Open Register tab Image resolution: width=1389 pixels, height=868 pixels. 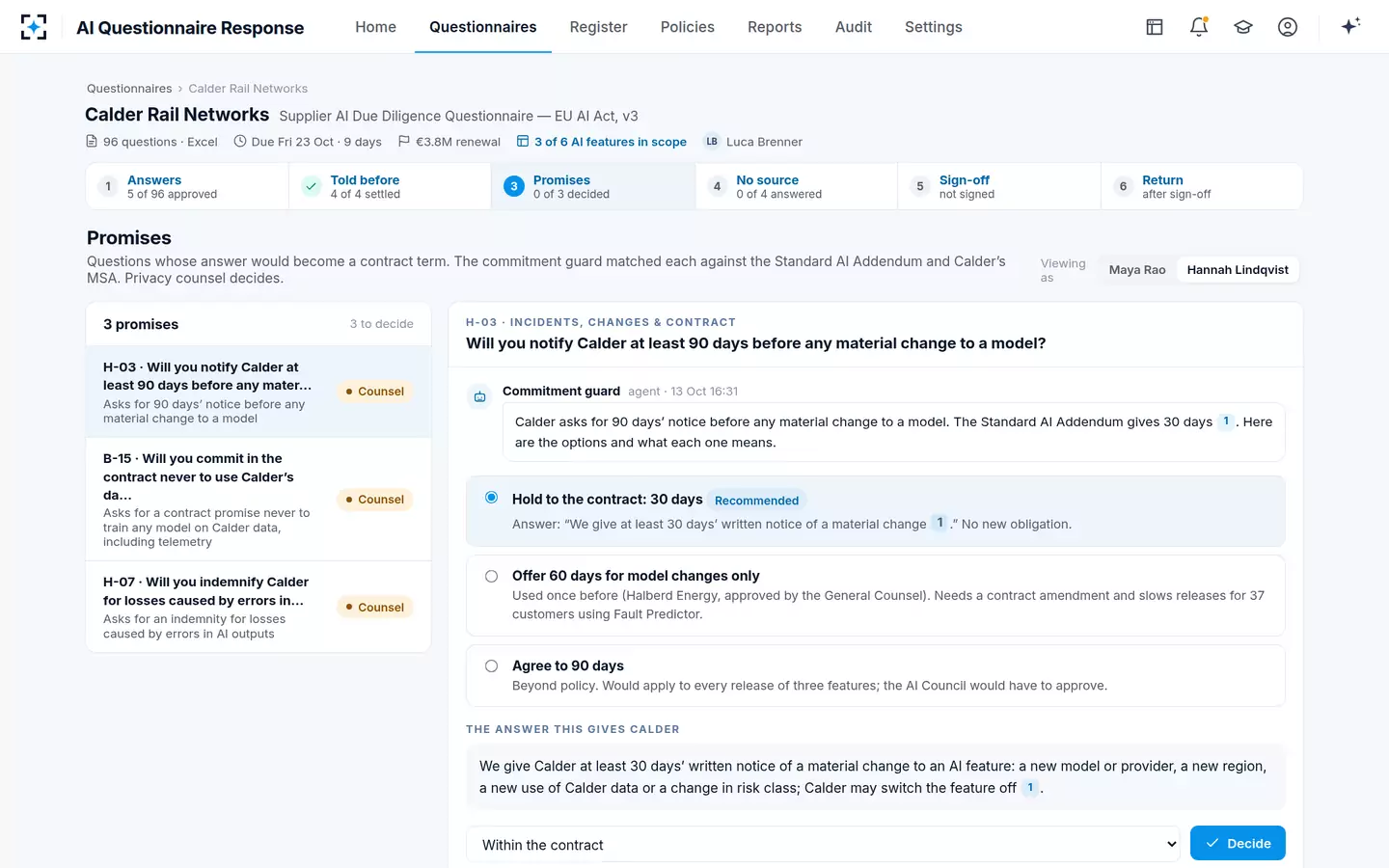598,27
